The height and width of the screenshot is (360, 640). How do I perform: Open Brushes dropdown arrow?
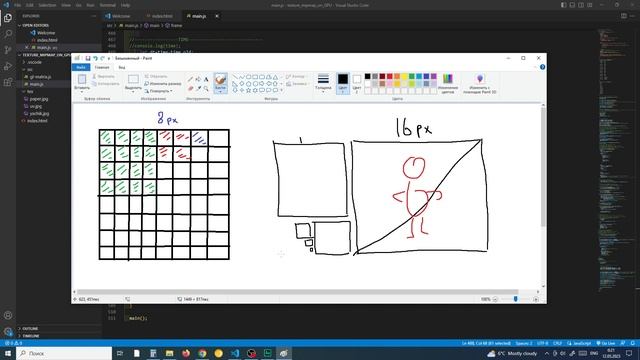pyautogui.click(x=220, y=91)
